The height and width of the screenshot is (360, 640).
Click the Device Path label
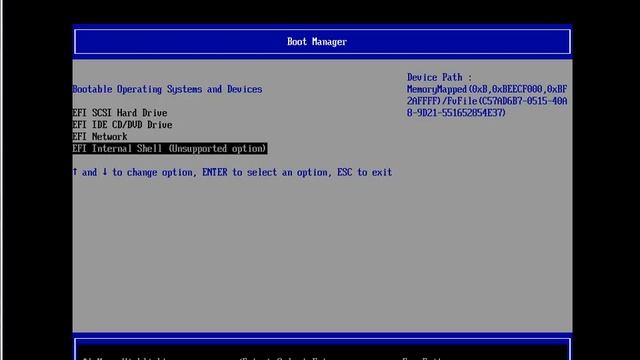[x=439, y=77]
